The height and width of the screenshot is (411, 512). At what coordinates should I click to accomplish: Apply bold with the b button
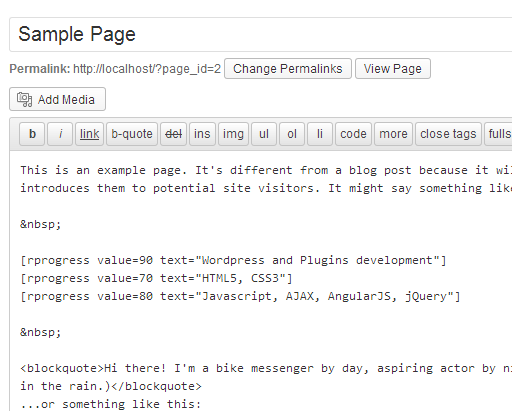[32, 134]
